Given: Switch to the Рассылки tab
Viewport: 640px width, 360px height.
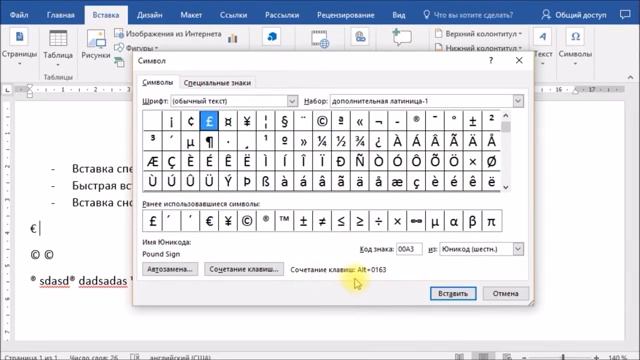Looking at the screenshot, I should (282, 15).
